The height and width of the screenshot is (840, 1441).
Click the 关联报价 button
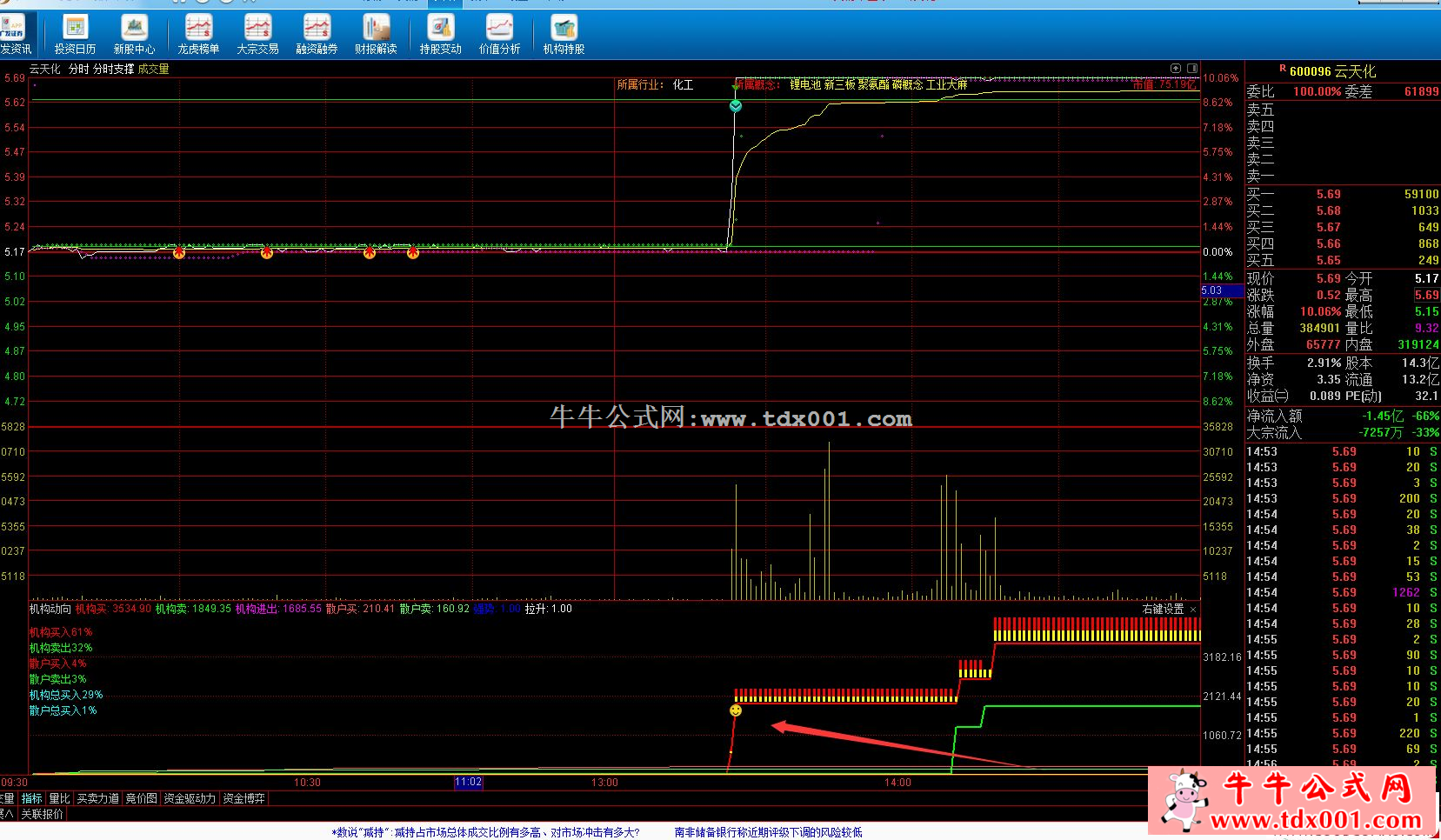coord(42,814)
